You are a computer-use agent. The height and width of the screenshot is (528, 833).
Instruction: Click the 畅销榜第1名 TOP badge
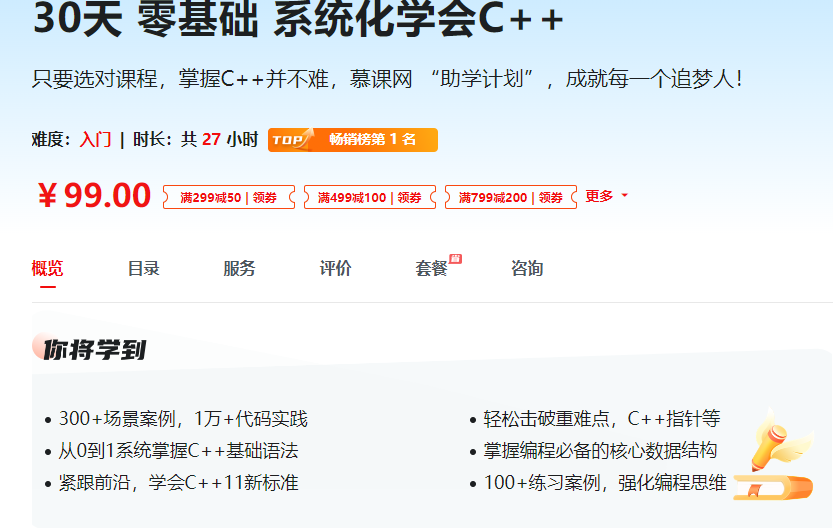(353, 140)
